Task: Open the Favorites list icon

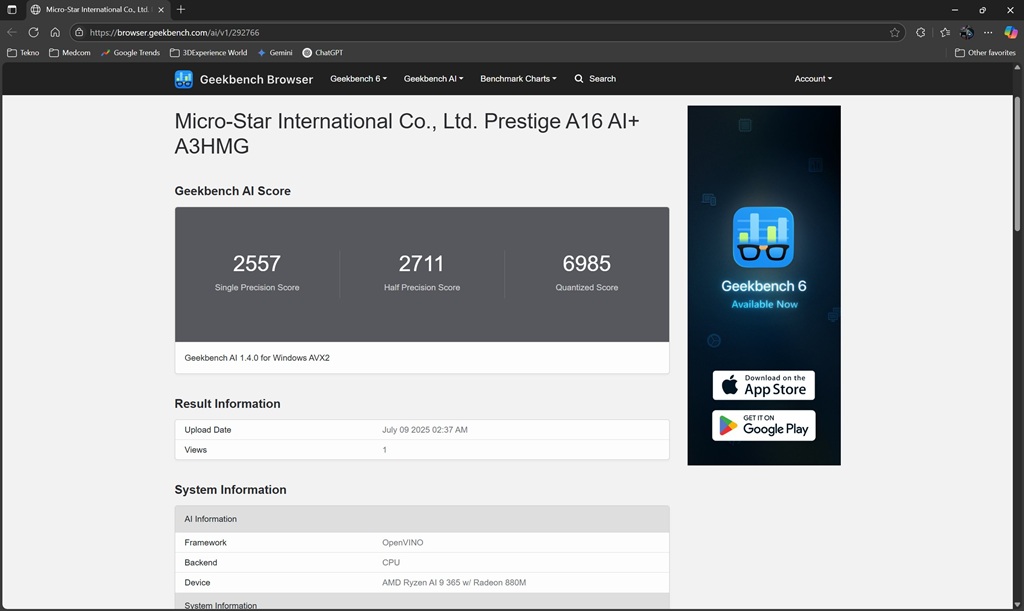Action: tap(945, 32)
